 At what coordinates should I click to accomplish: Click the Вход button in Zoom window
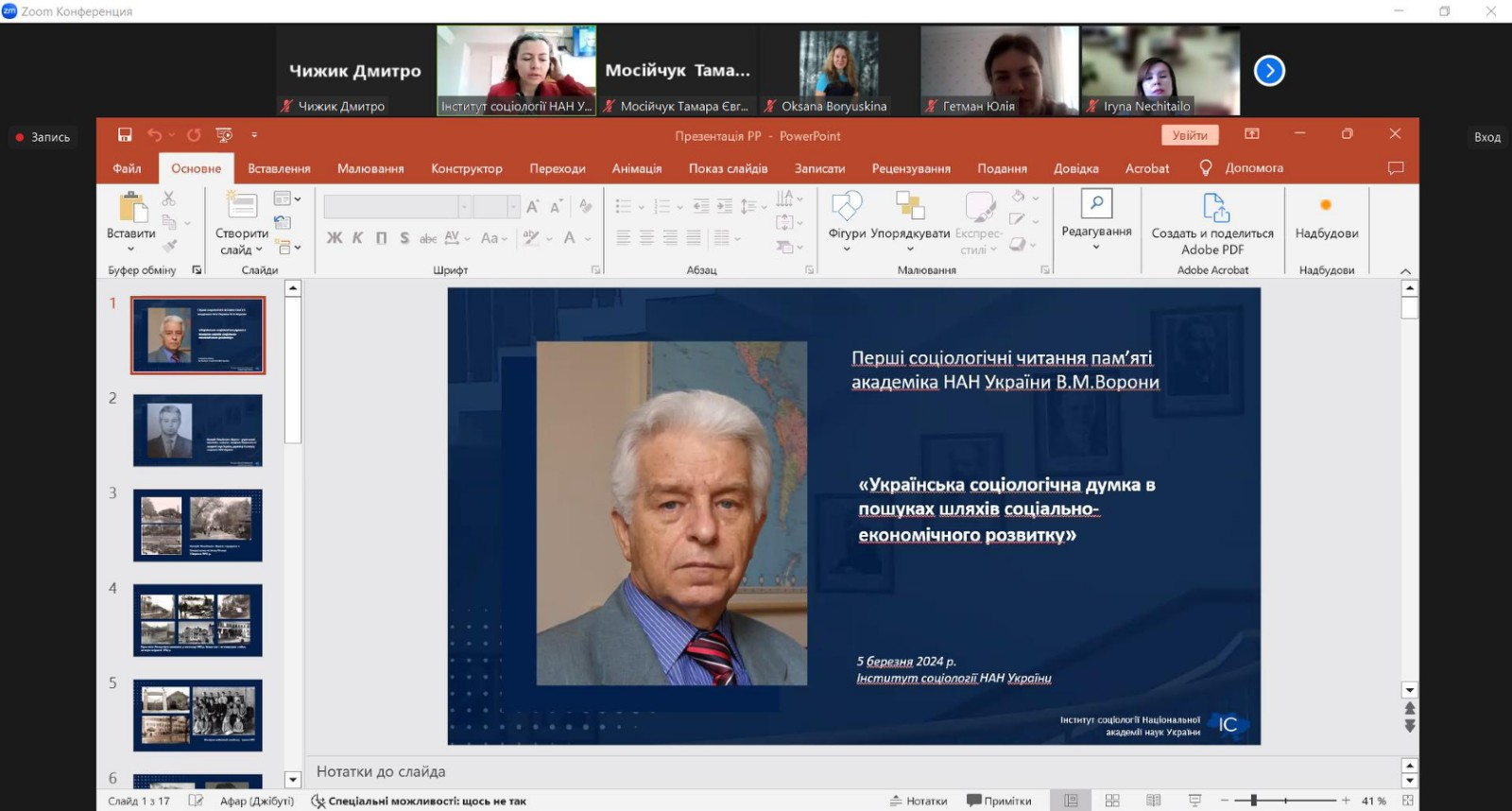[x=1487, y=137]
